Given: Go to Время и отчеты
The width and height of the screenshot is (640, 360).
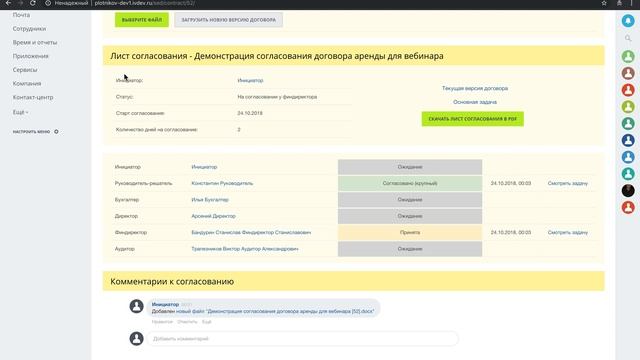Looking at the screenshot, I should [35, 42].
